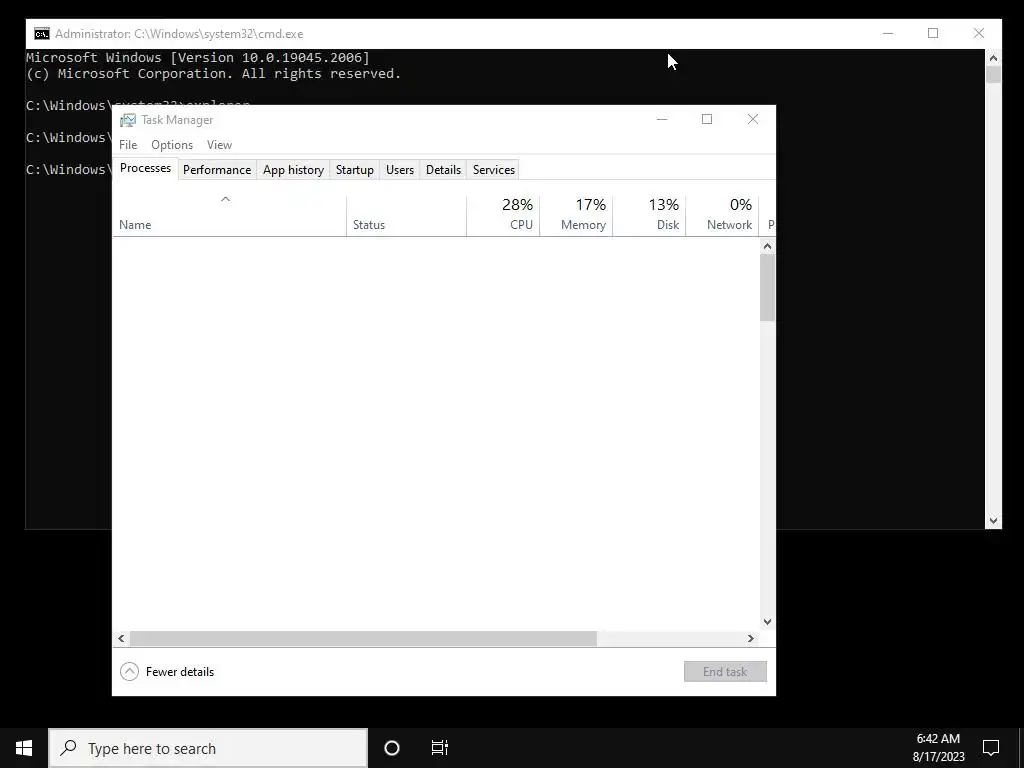The height and width of the screenshot is (768, 1024).
Task: Maximize the cmd.exe window
Action: coord(933,33)
